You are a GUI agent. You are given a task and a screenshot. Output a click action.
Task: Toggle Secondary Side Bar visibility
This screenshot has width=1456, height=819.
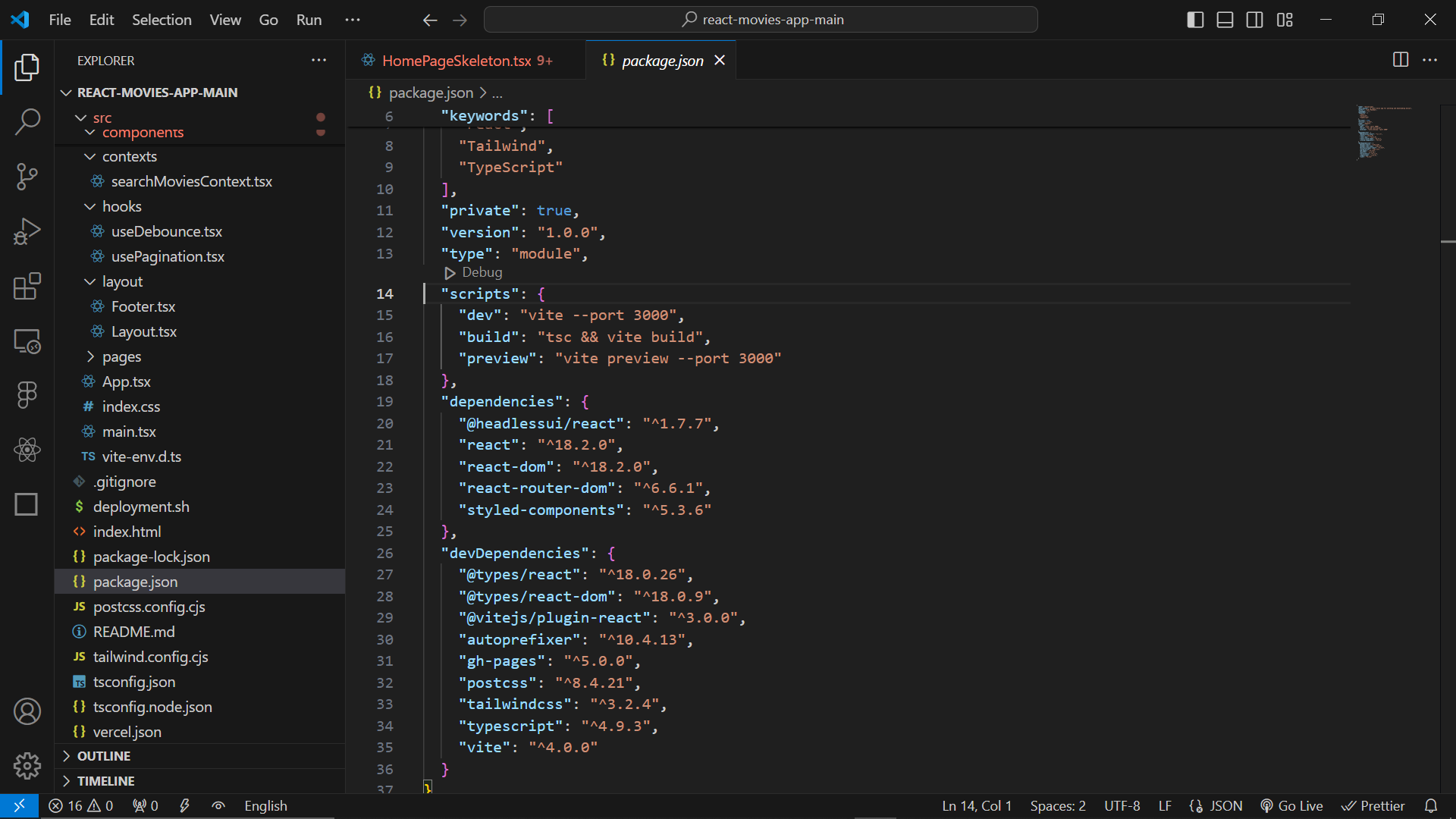point(1254,20)
